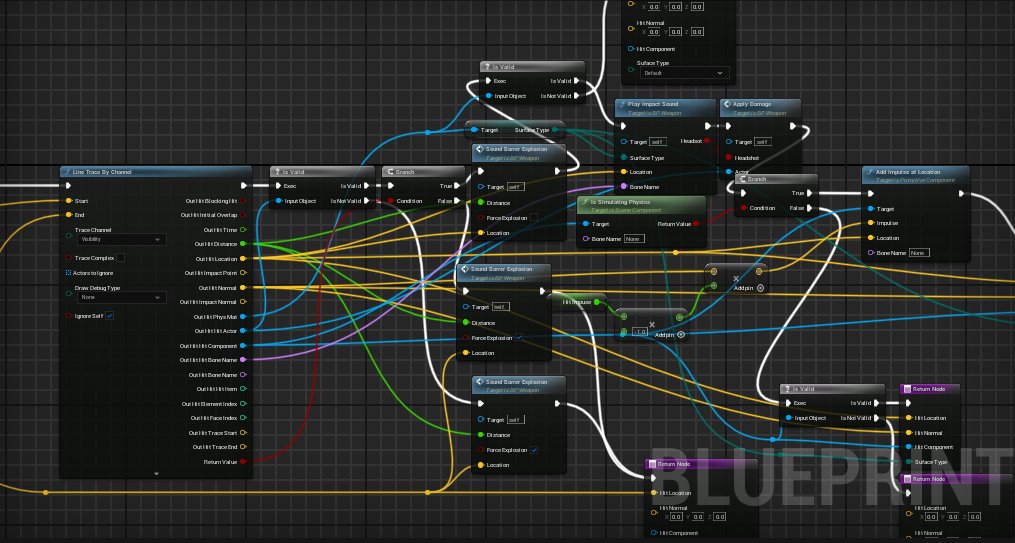Click Condition pin on Branch beside Line Trace's Is Valid

point(391,201)
